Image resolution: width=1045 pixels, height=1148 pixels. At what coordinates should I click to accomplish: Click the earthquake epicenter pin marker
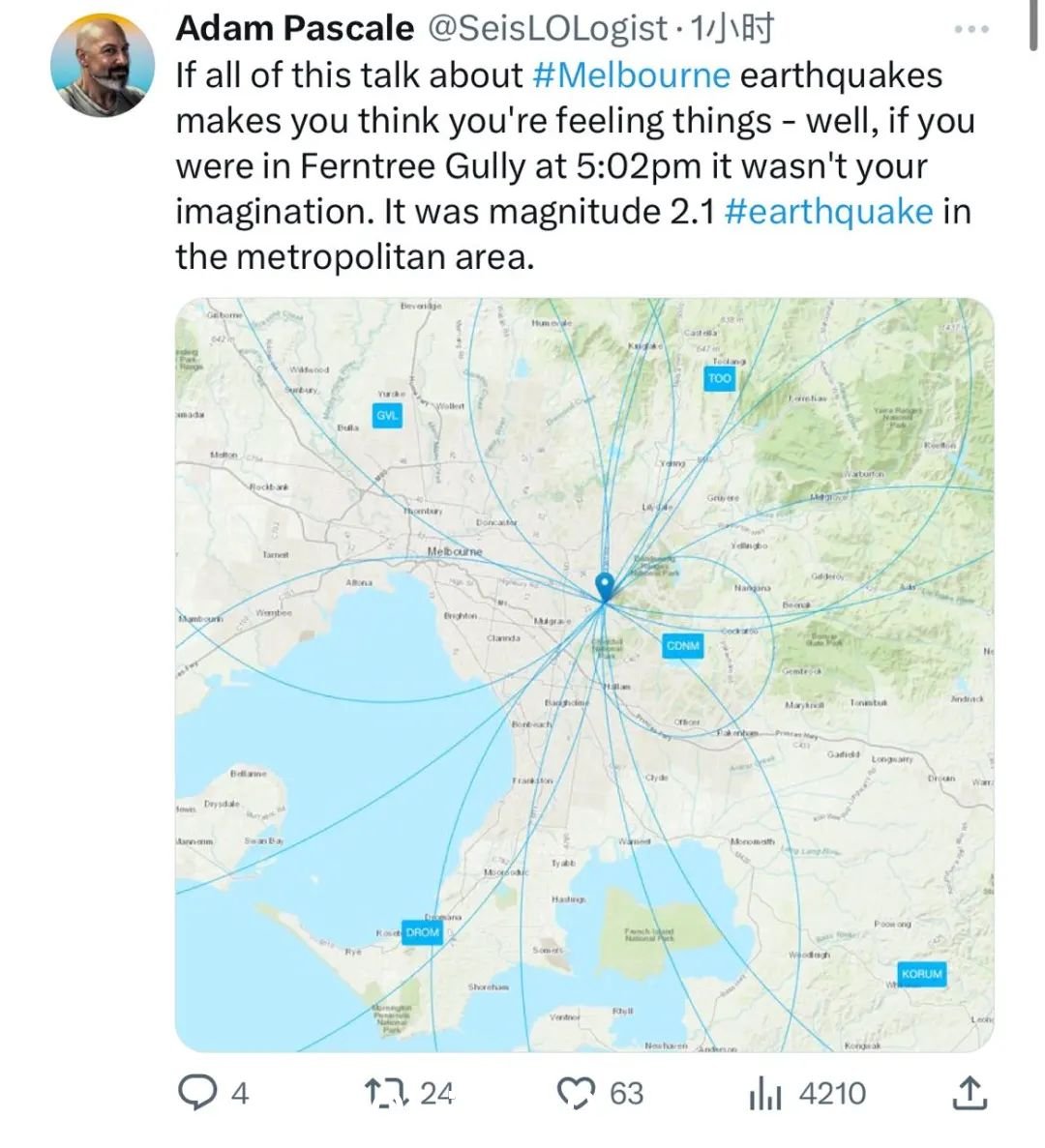point(605,587)
